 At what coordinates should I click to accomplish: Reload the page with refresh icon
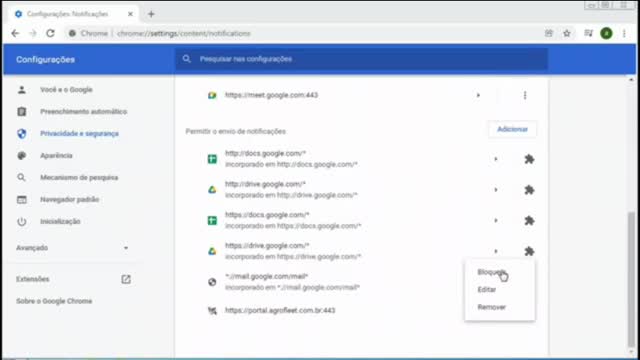[50, 33]
